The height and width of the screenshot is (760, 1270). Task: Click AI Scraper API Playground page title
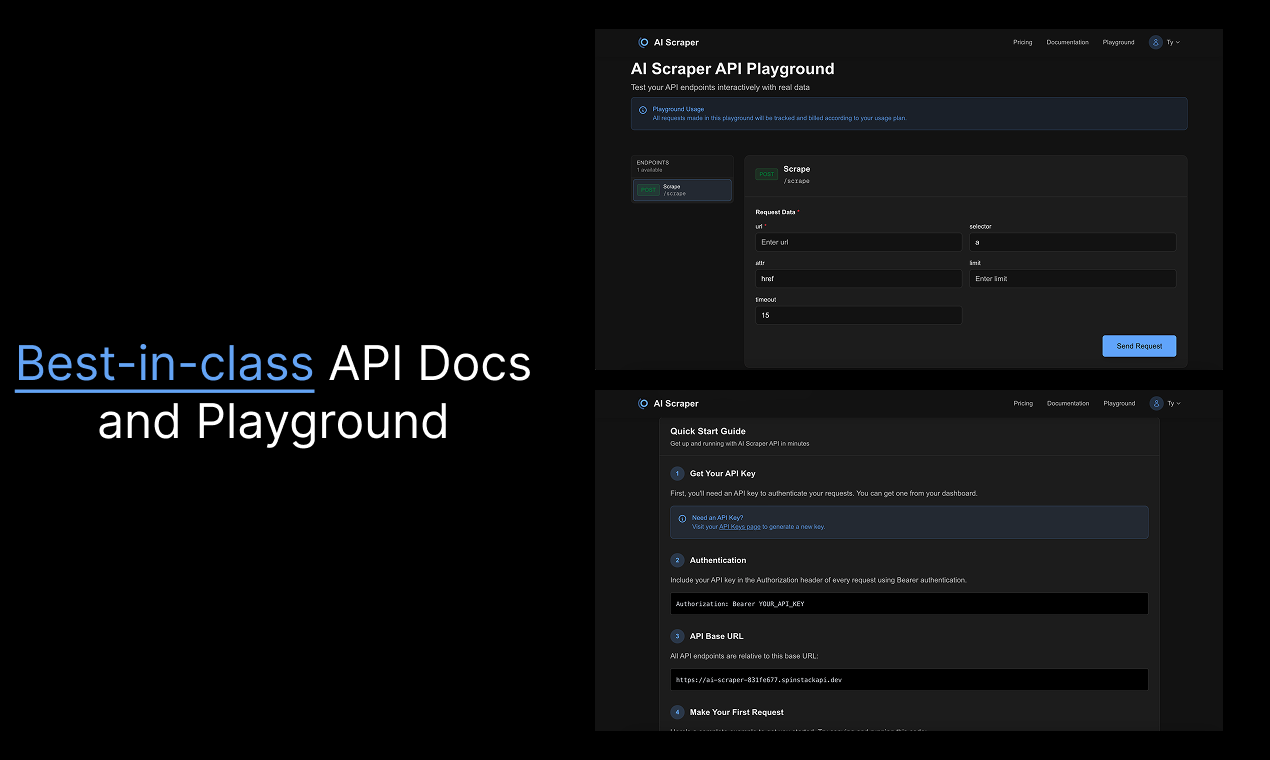[732, 69]
